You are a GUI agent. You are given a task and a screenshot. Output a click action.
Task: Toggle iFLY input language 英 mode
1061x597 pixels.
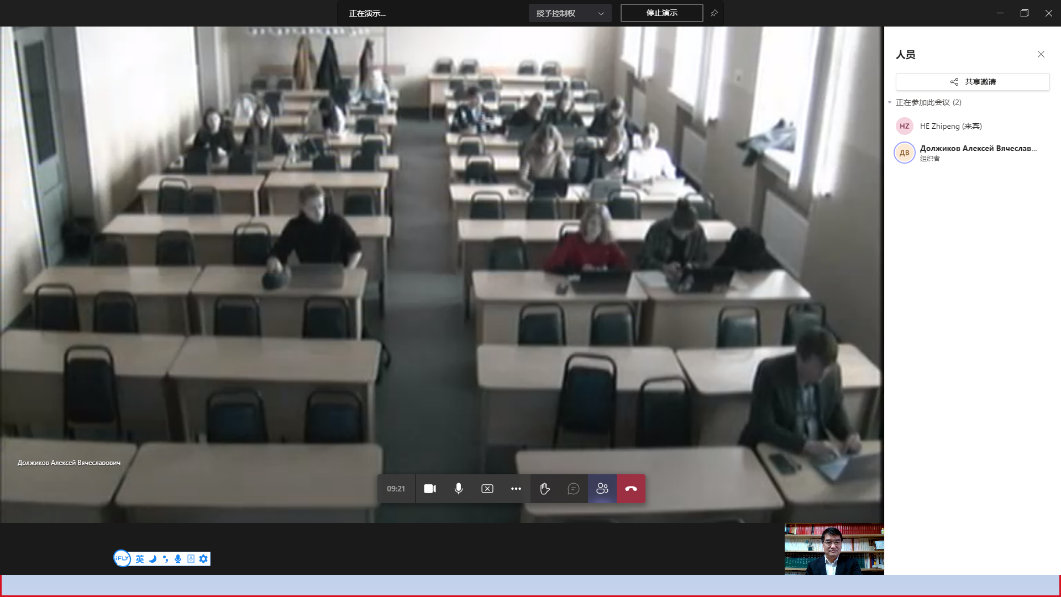click(140, 558)
